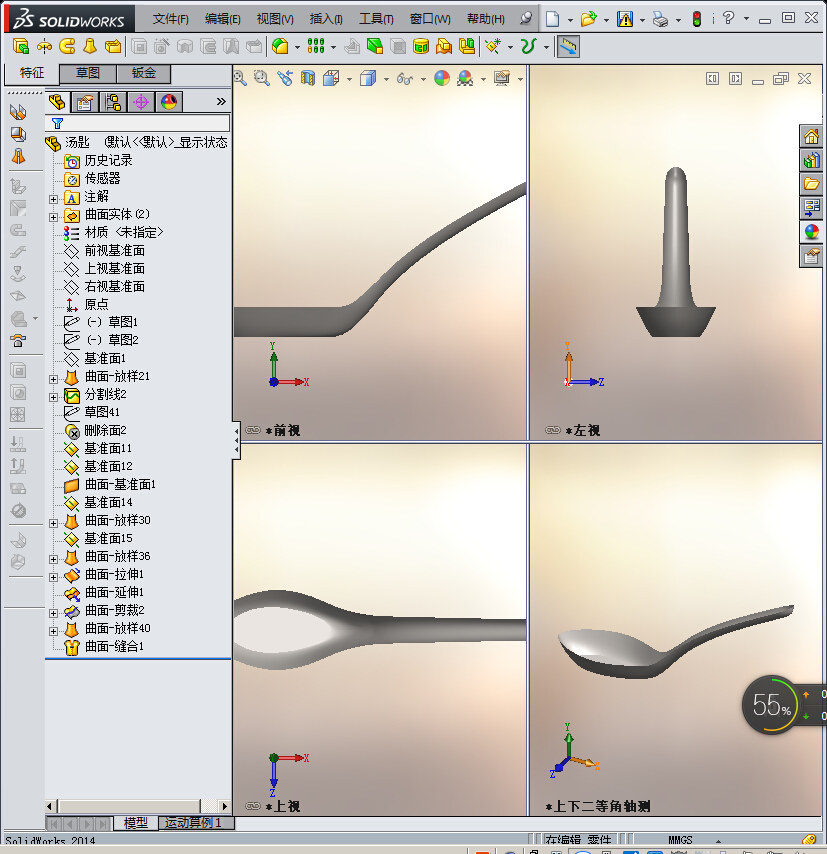Select the Section View icon
Image resolution: width=827 pixels, height=854 pixels.
tap(308, 78)
